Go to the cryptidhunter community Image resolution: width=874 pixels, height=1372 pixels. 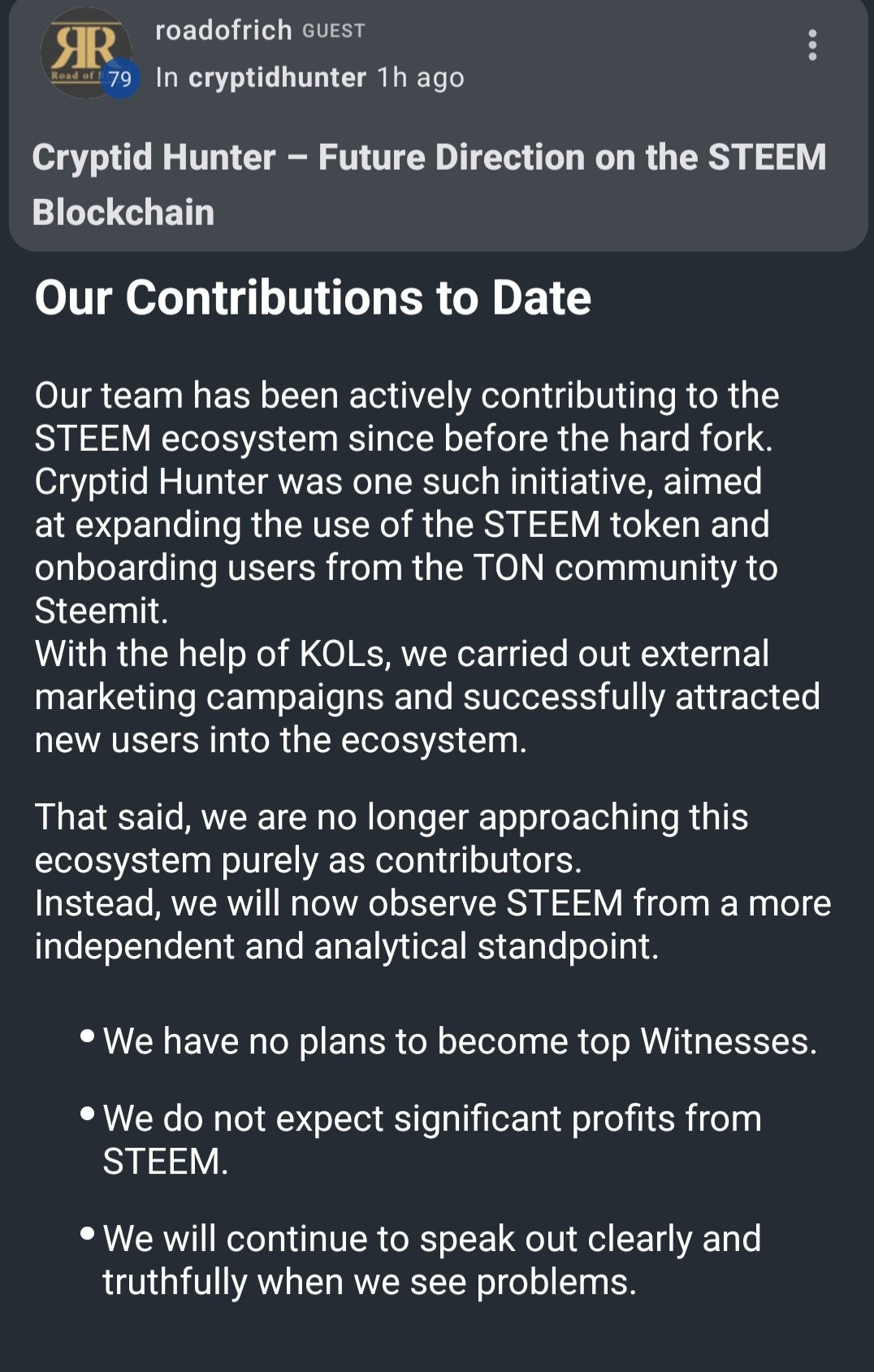click(277, 77)
